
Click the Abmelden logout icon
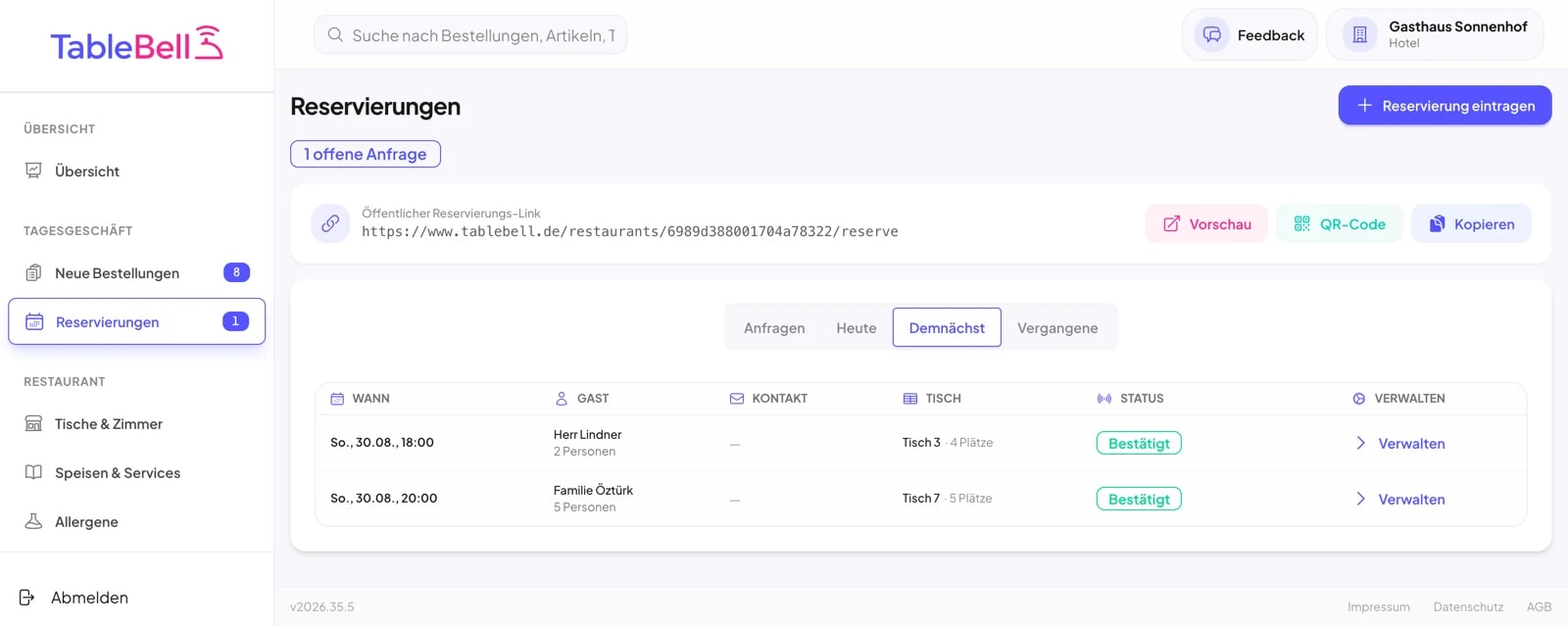pyautogui.click(x=27, y=598)
